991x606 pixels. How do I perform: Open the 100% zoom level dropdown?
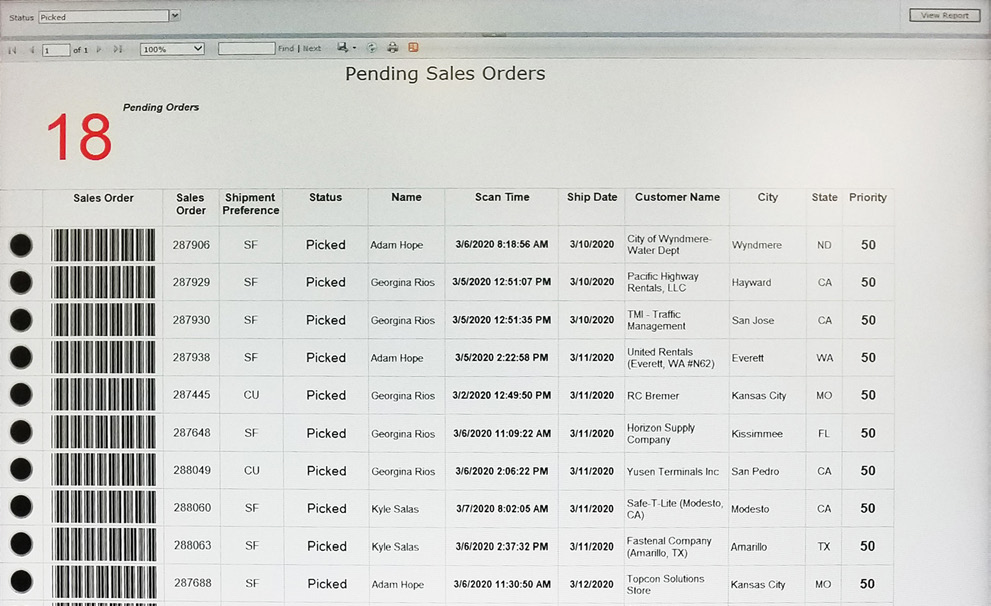172,49
